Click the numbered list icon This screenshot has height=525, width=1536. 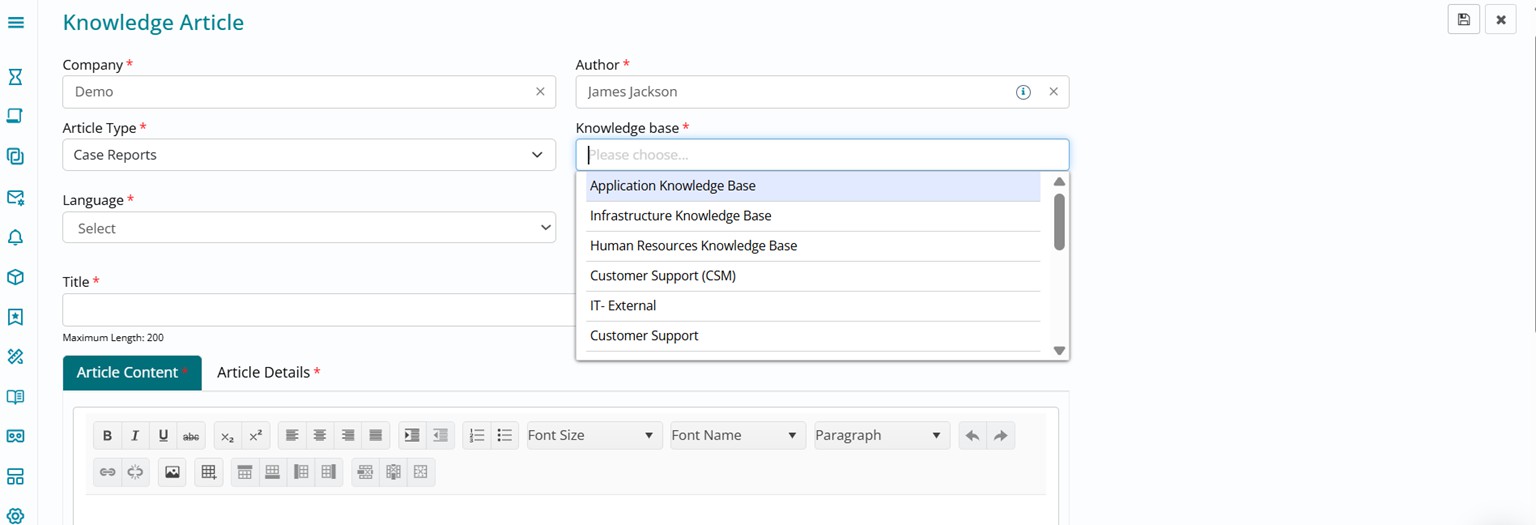click(x=477, y=436)
